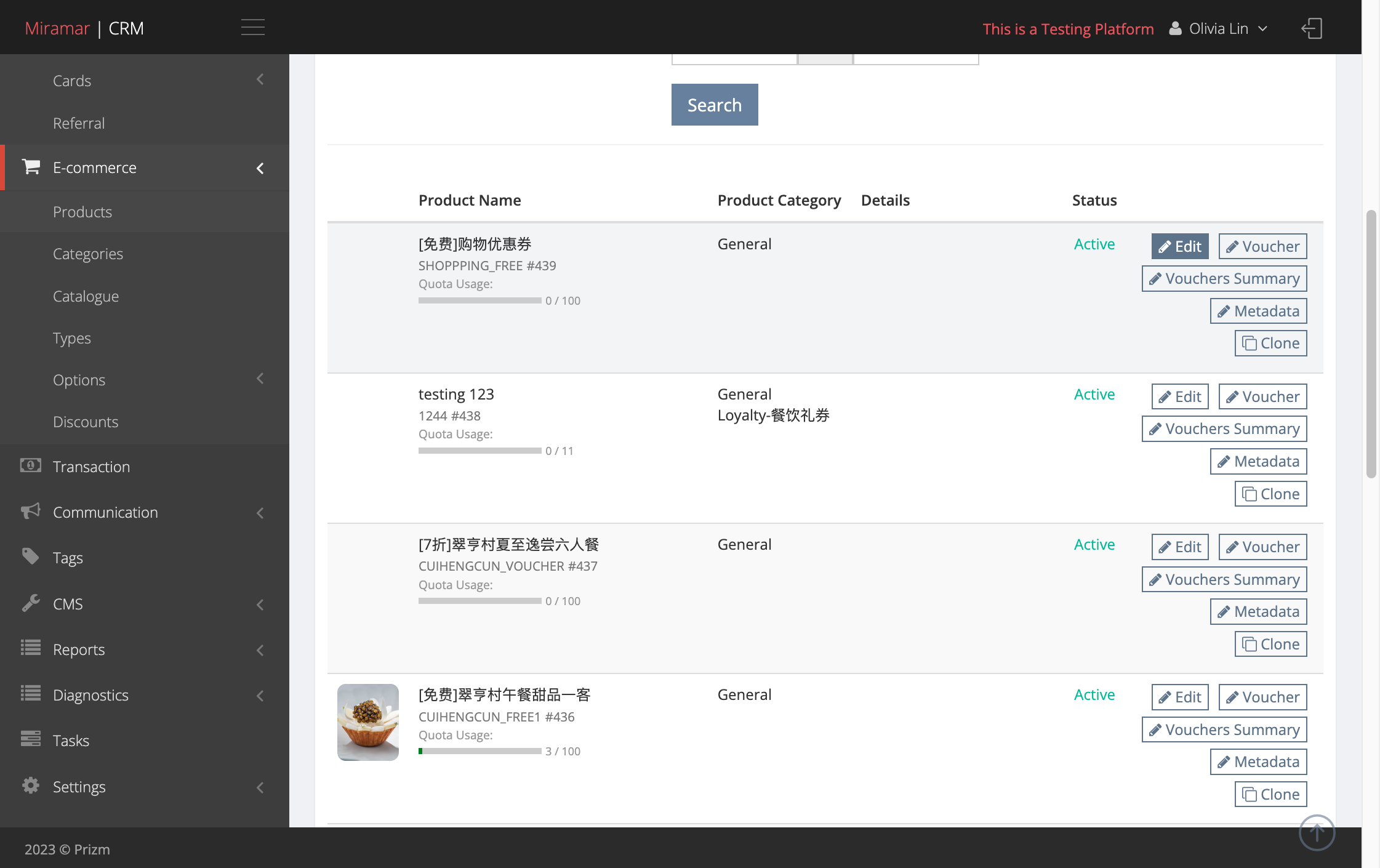
Task: Clone the testing 123 product
Action: [x=1270, y=494]
